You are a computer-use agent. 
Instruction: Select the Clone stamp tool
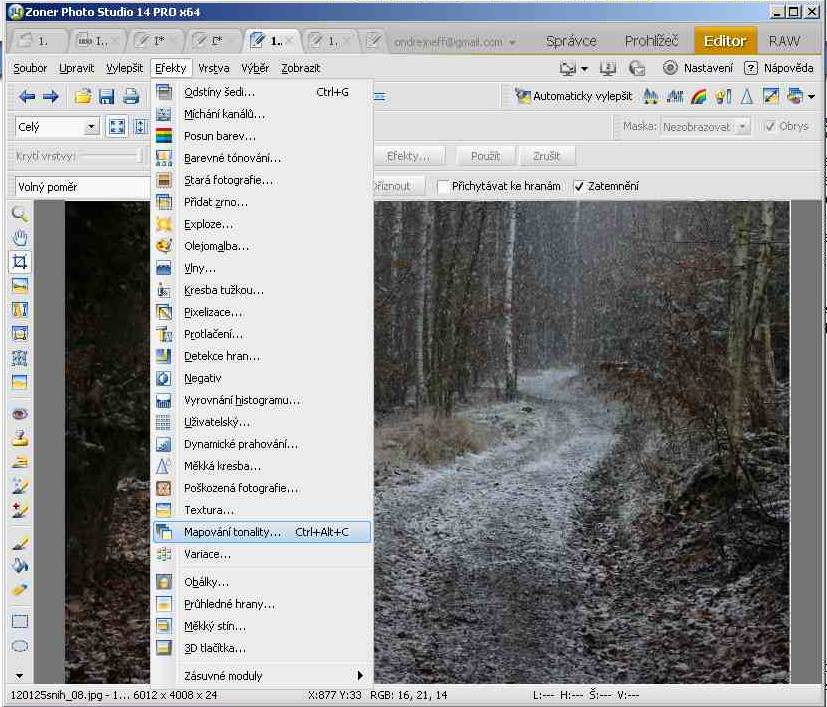tap(19, 438)
